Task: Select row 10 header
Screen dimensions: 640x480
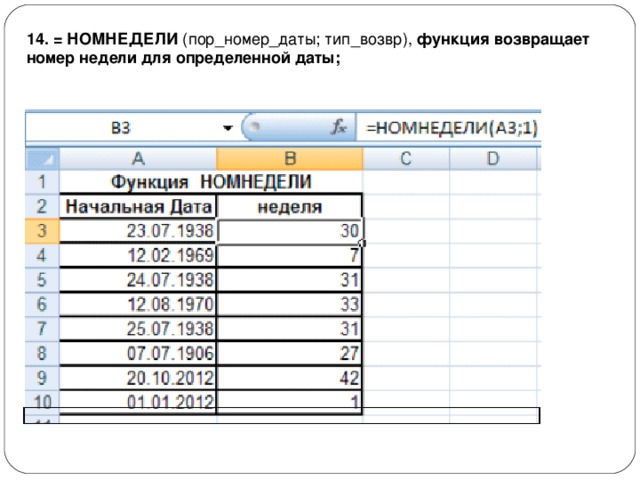Action: [x=42, y=402]
